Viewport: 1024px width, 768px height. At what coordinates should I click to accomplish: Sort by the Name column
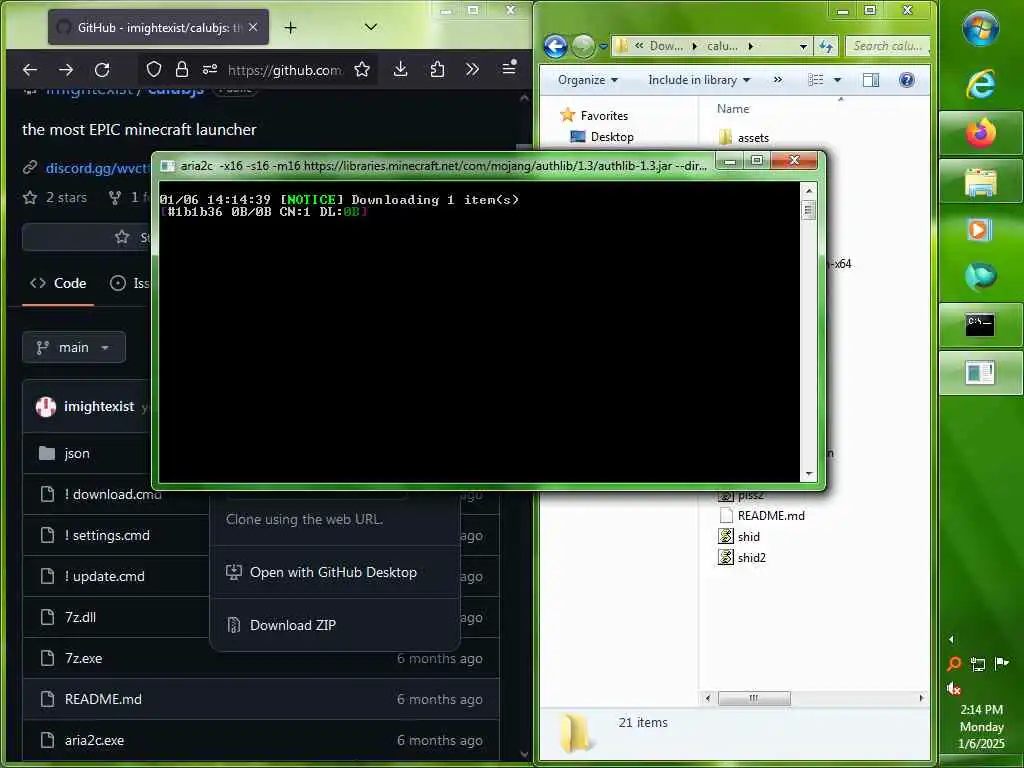point(733,108)
